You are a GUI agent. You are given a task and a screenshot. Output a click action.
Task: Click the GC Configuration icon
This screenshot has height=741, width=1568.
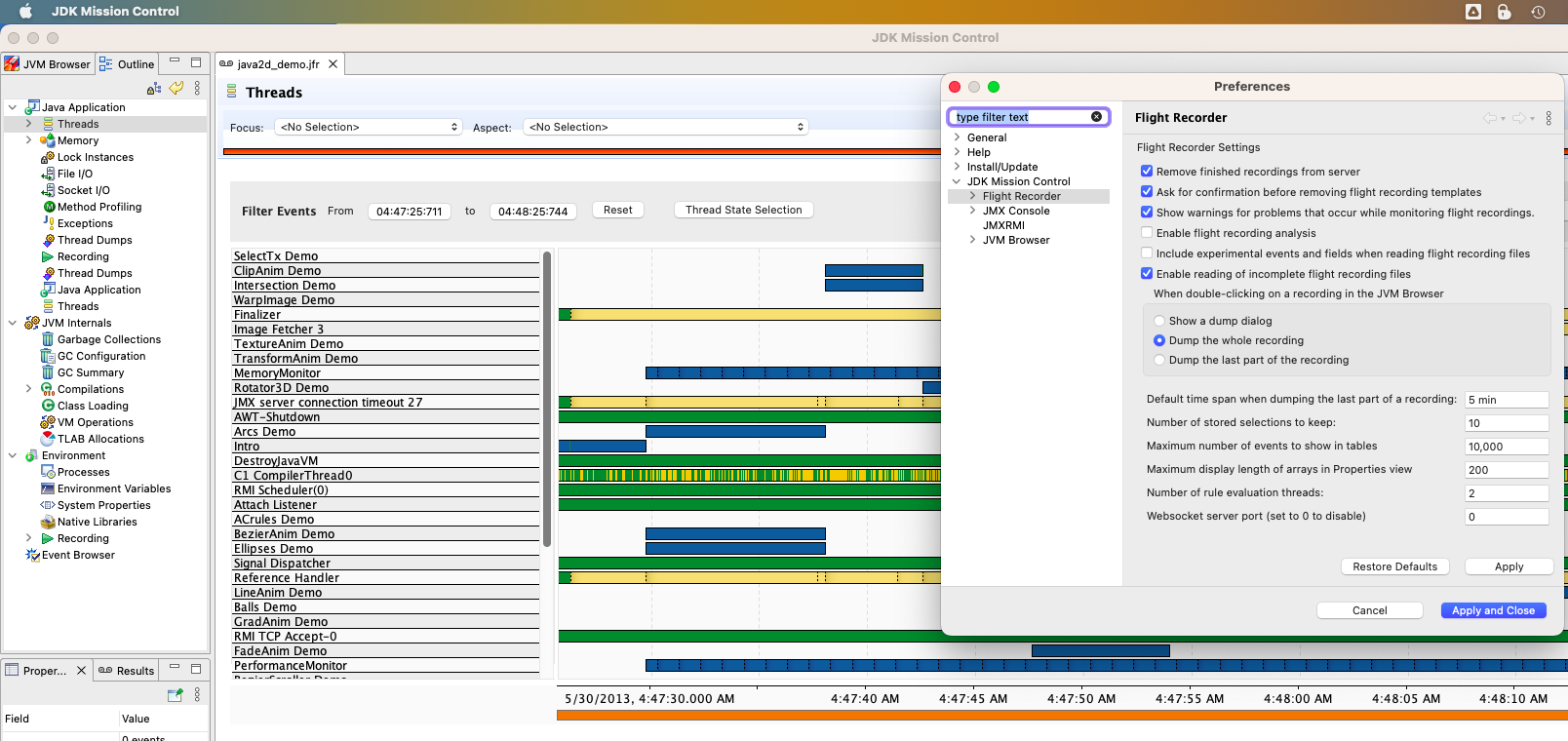tap(47, 356)
